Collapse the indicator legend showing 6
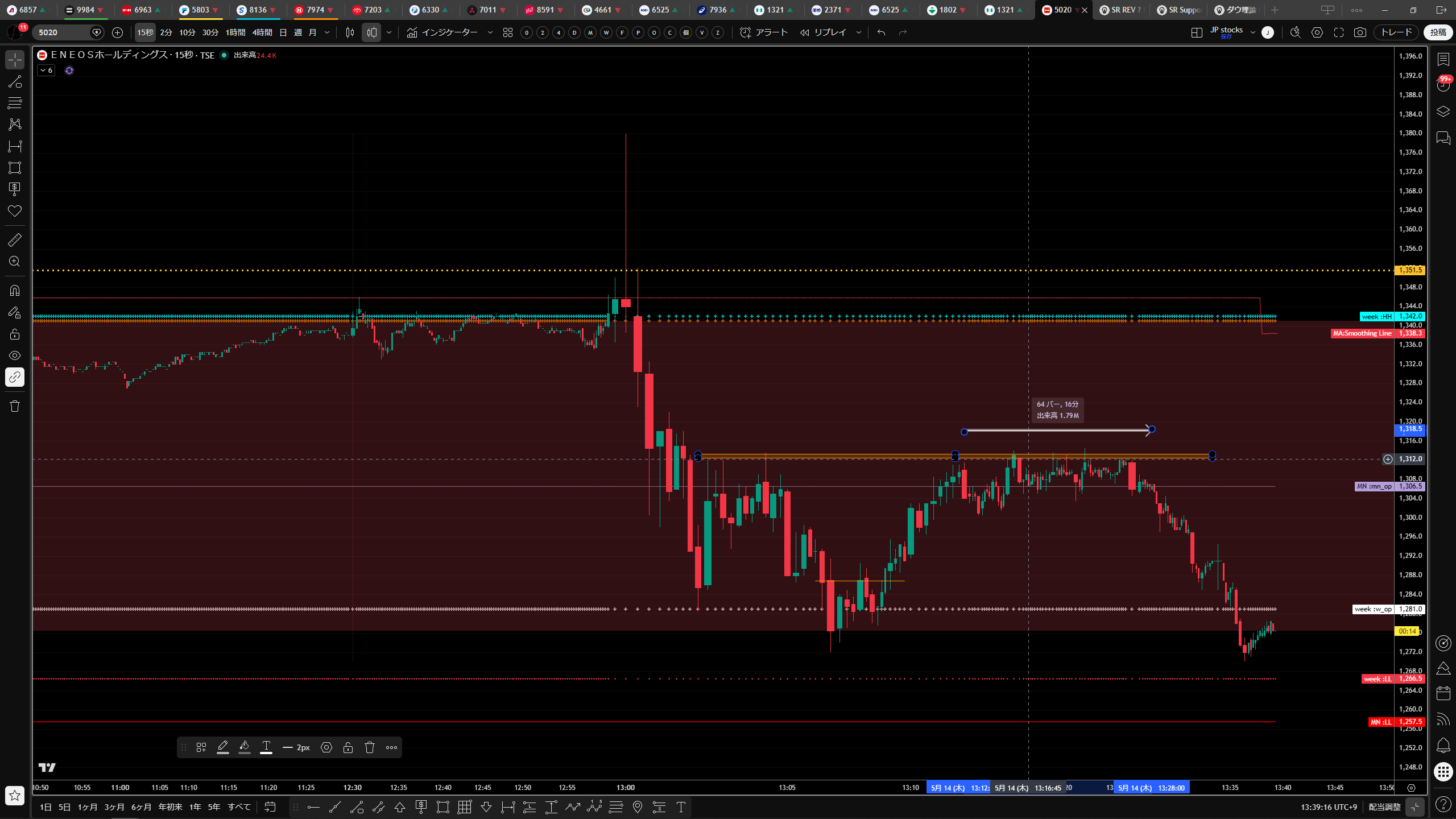Screen dimensions: 1456x819 coord(46,71)
